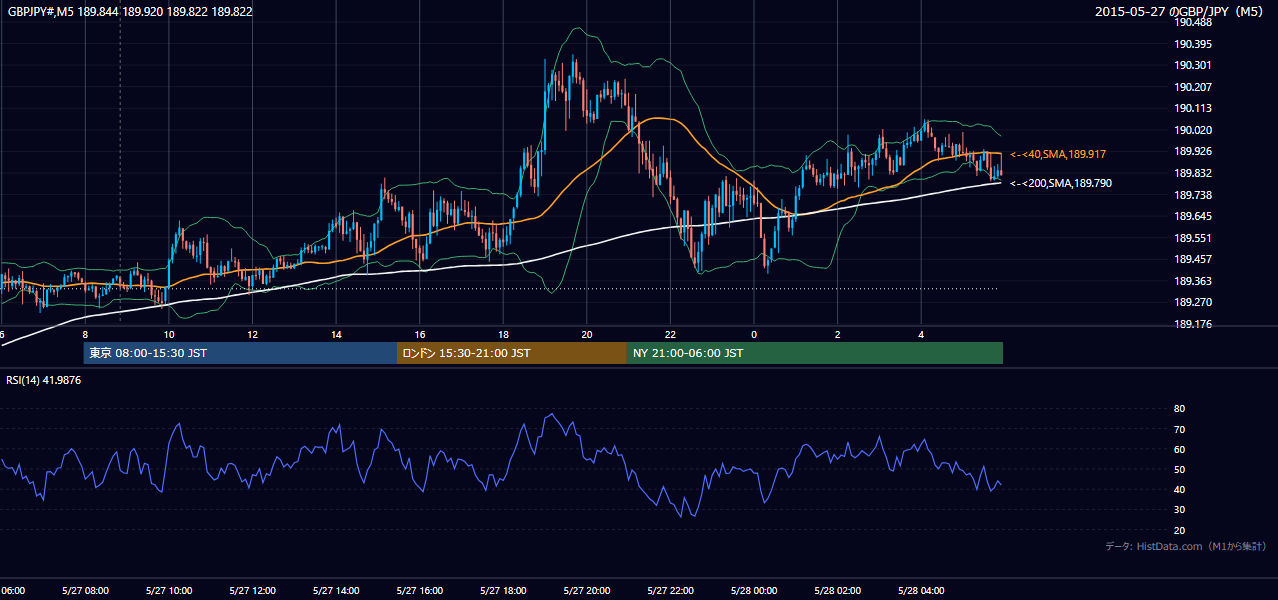The image size is (1278, 600).
Task: Click price axis value 190.113
Action: pyautogui.click(x=1193, y=108)
